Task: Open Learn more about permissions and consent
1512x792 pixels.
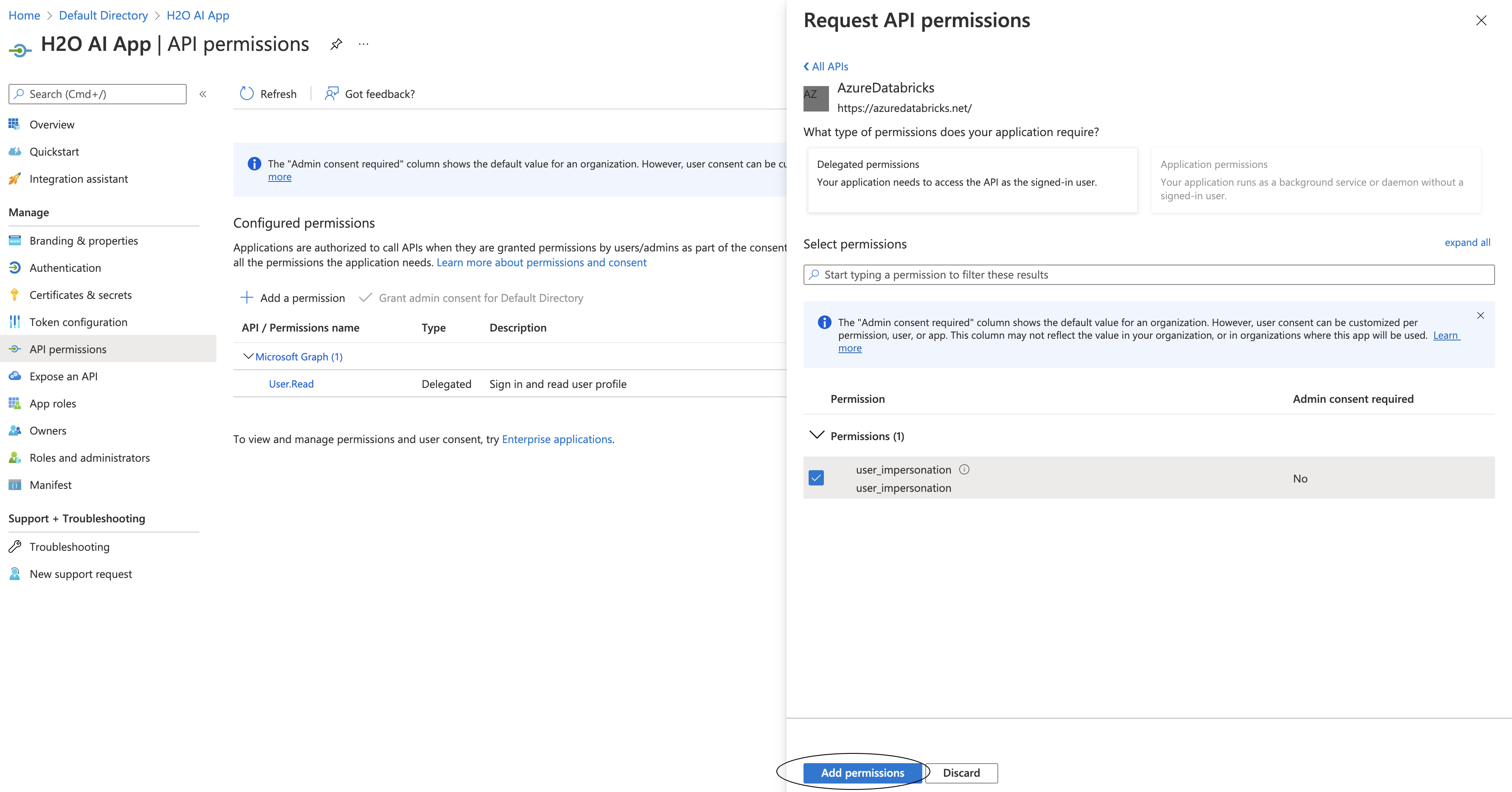Action: pyautogui.click(x=541, y=262)
